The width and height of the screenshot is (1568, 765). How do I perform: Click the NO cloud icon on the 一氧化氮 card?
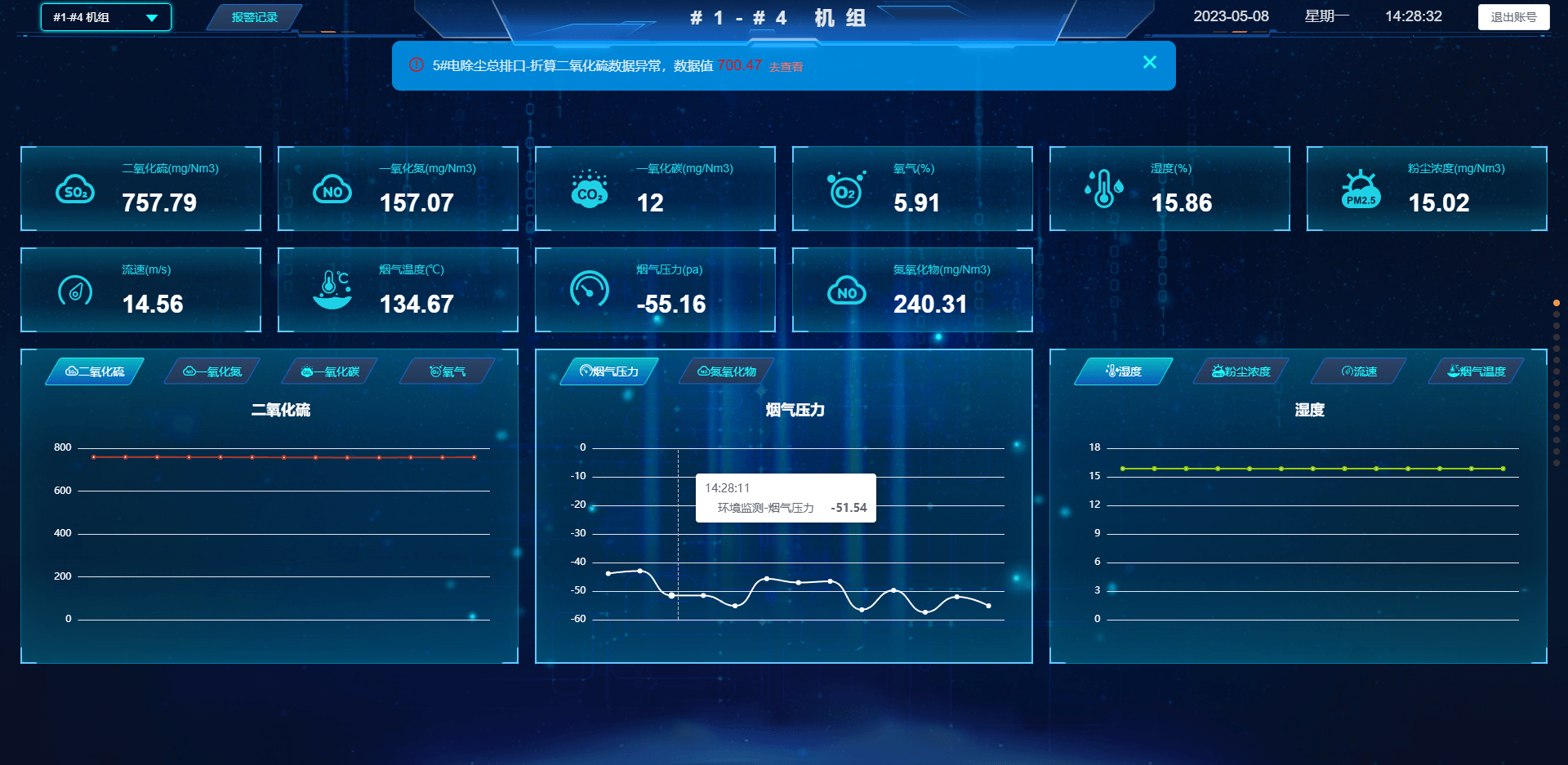pyautogui.click(x=332, y=189)
